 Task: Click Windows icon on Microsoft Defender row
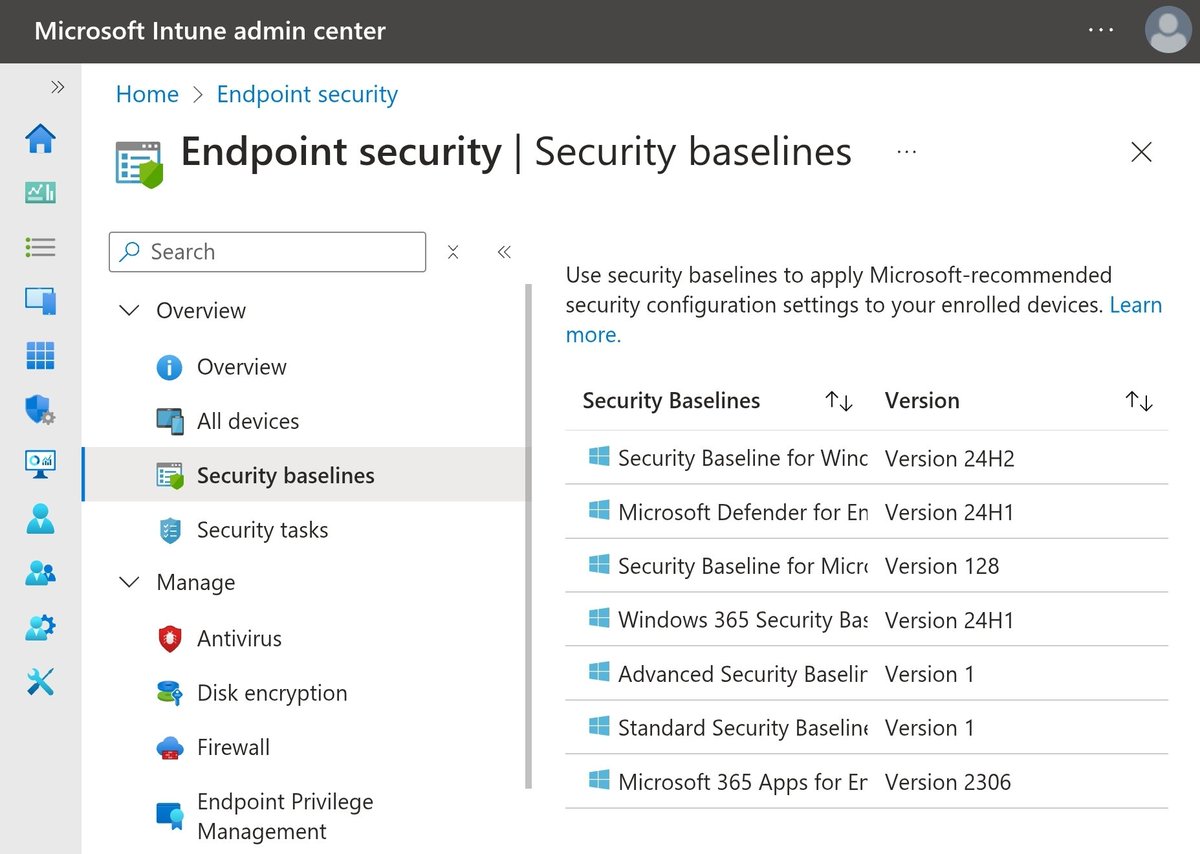pos(599,511)
